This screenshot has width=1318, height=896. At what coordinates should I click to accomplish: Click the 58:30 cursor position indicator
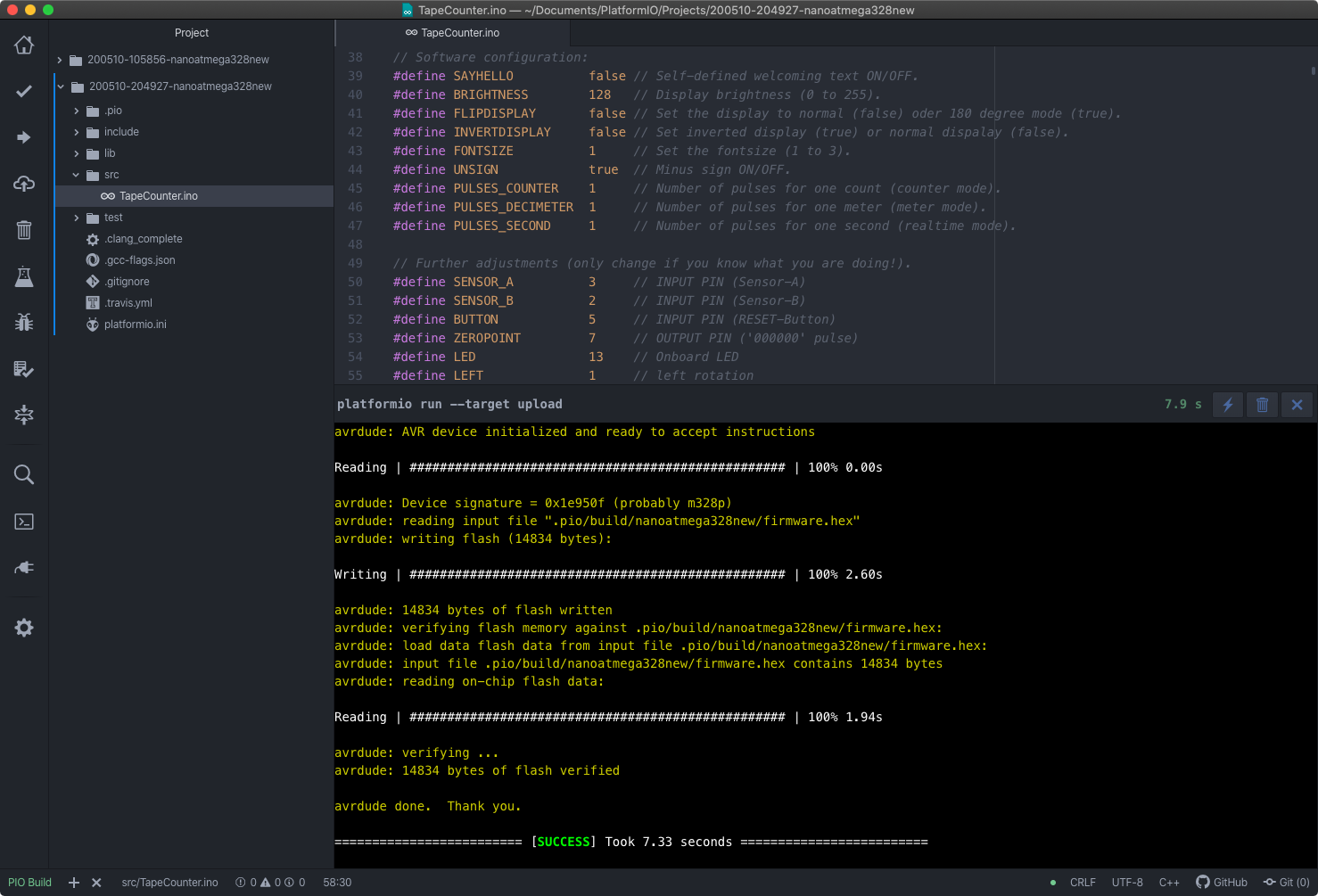coord(337,883)
